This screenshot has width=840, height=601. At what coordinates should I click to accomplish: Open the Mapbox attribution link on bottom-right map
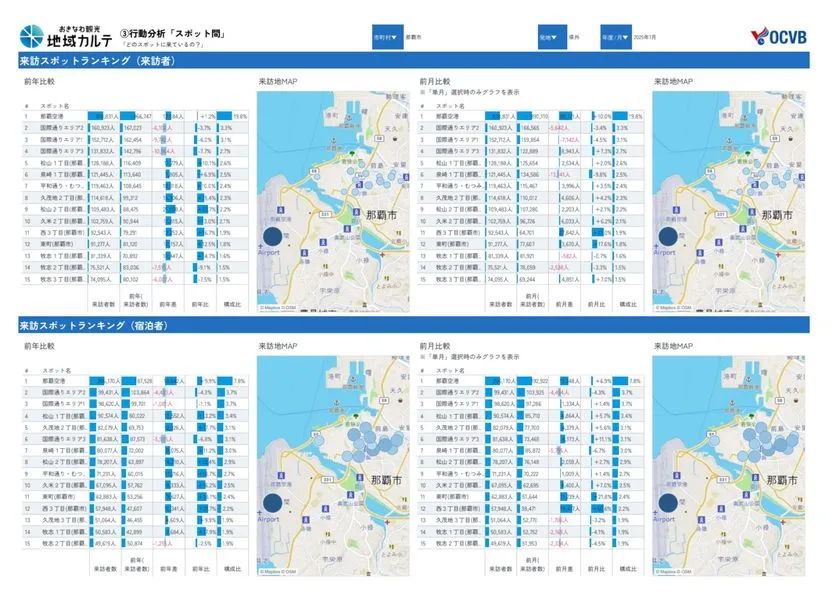pos(673,572)
